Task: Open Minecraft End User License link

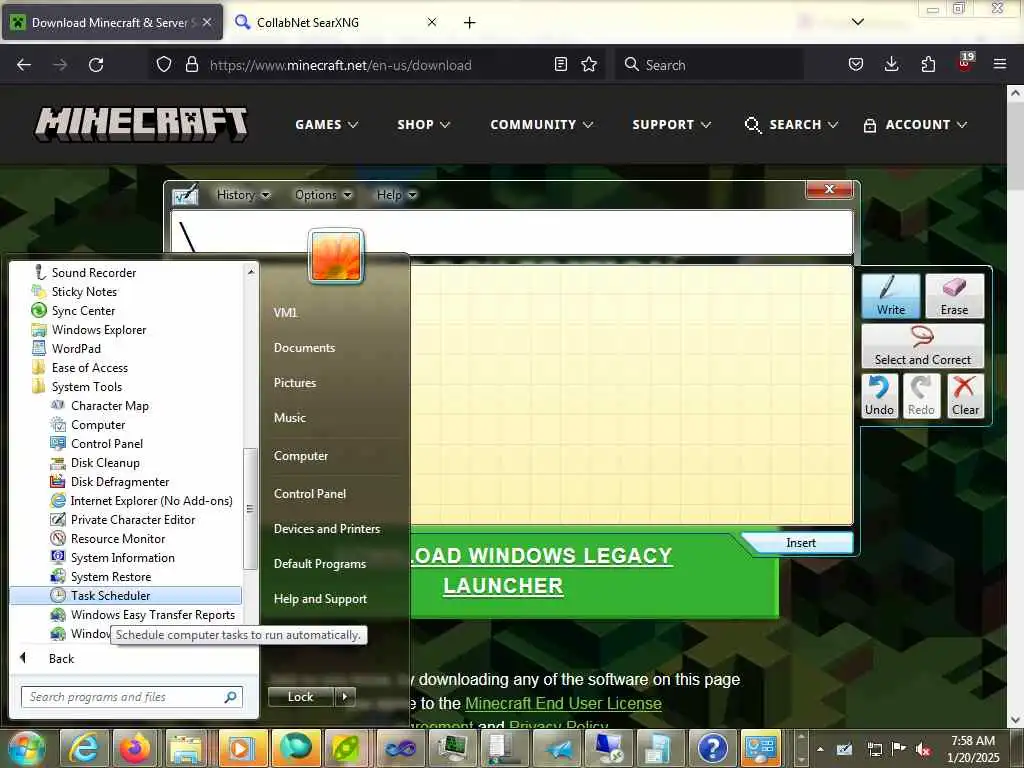Action: click(x=563, y=703)
